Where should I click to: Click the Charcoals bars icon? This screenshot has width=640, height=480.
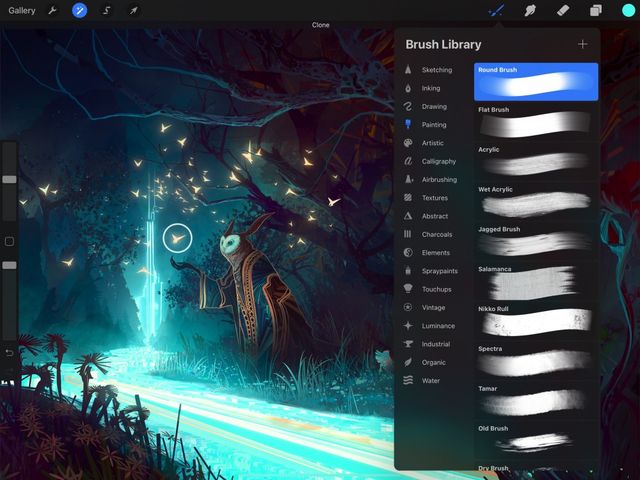tap(408, 234)
